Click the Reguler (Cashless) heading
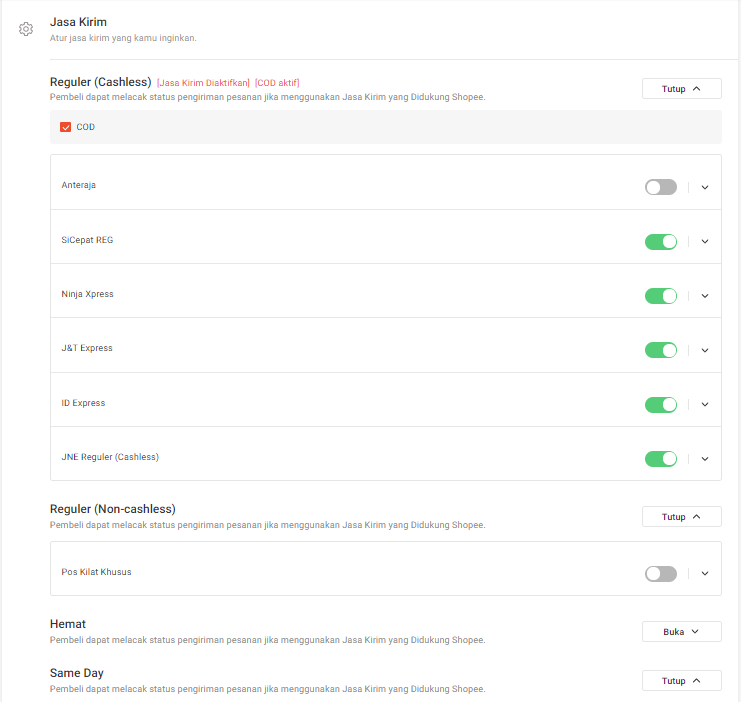741x702 pixels. (x=101, y=82)
